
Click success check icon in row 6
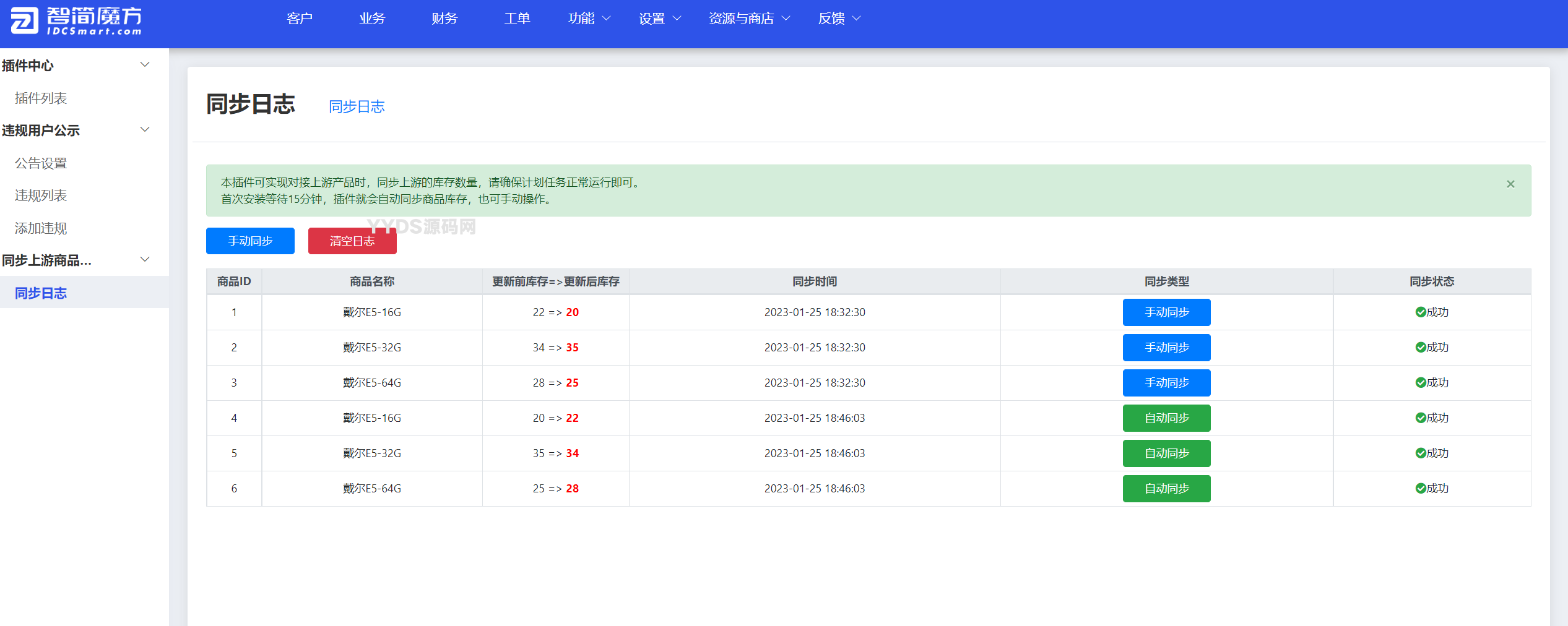coord(1421,489)
